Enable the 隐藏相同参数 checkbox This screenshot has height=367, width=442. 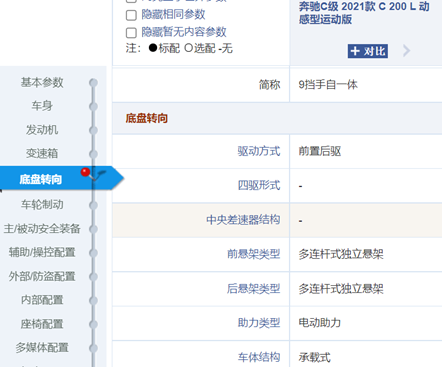click(131, 15)
